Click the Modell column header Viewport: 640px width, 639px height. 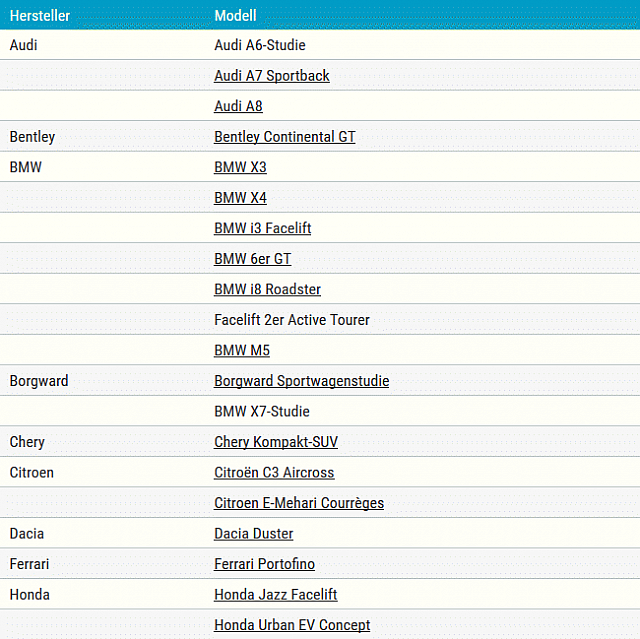(x=235, y=15)
